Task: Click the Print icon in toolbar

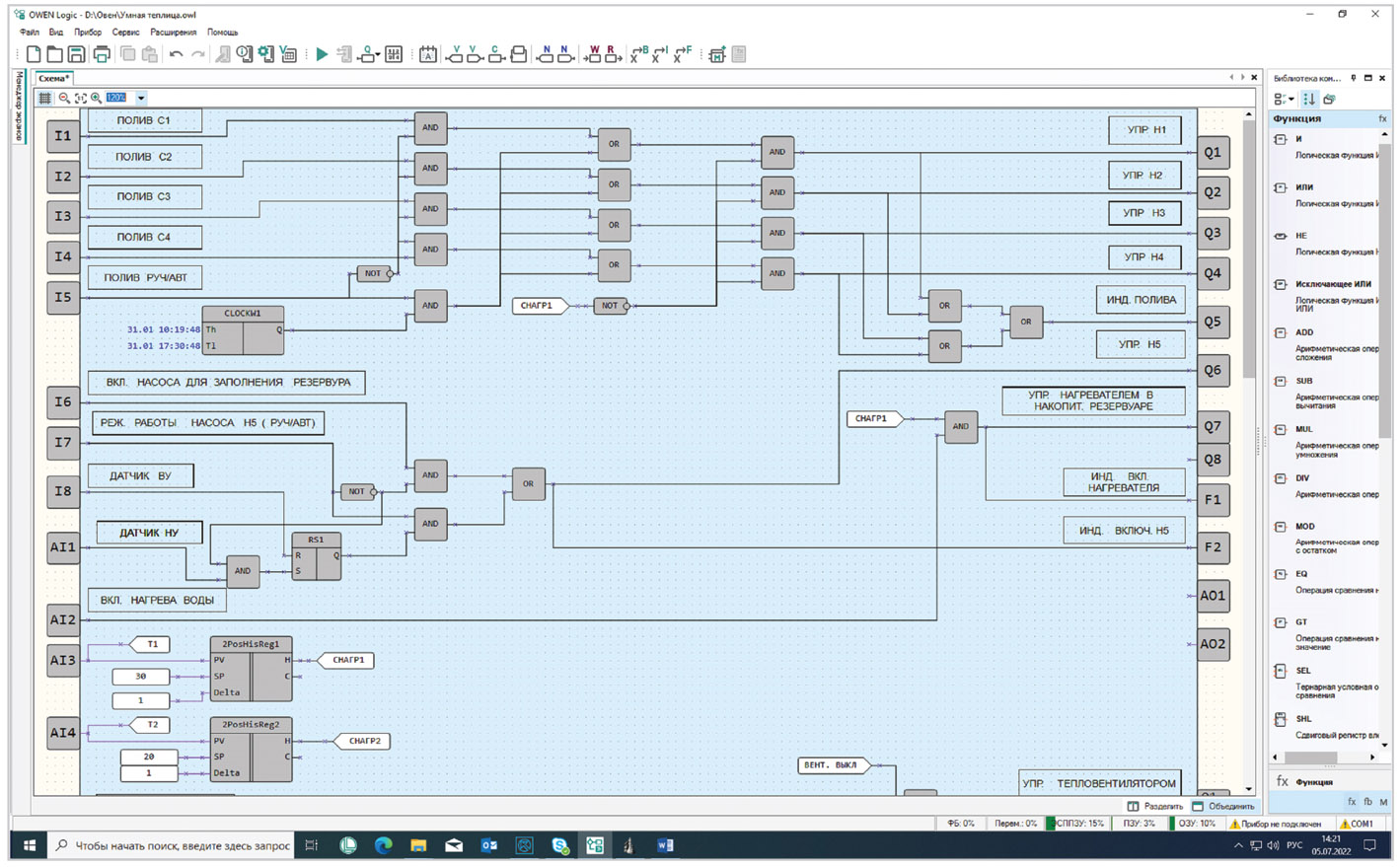Action: coord(101,55)
